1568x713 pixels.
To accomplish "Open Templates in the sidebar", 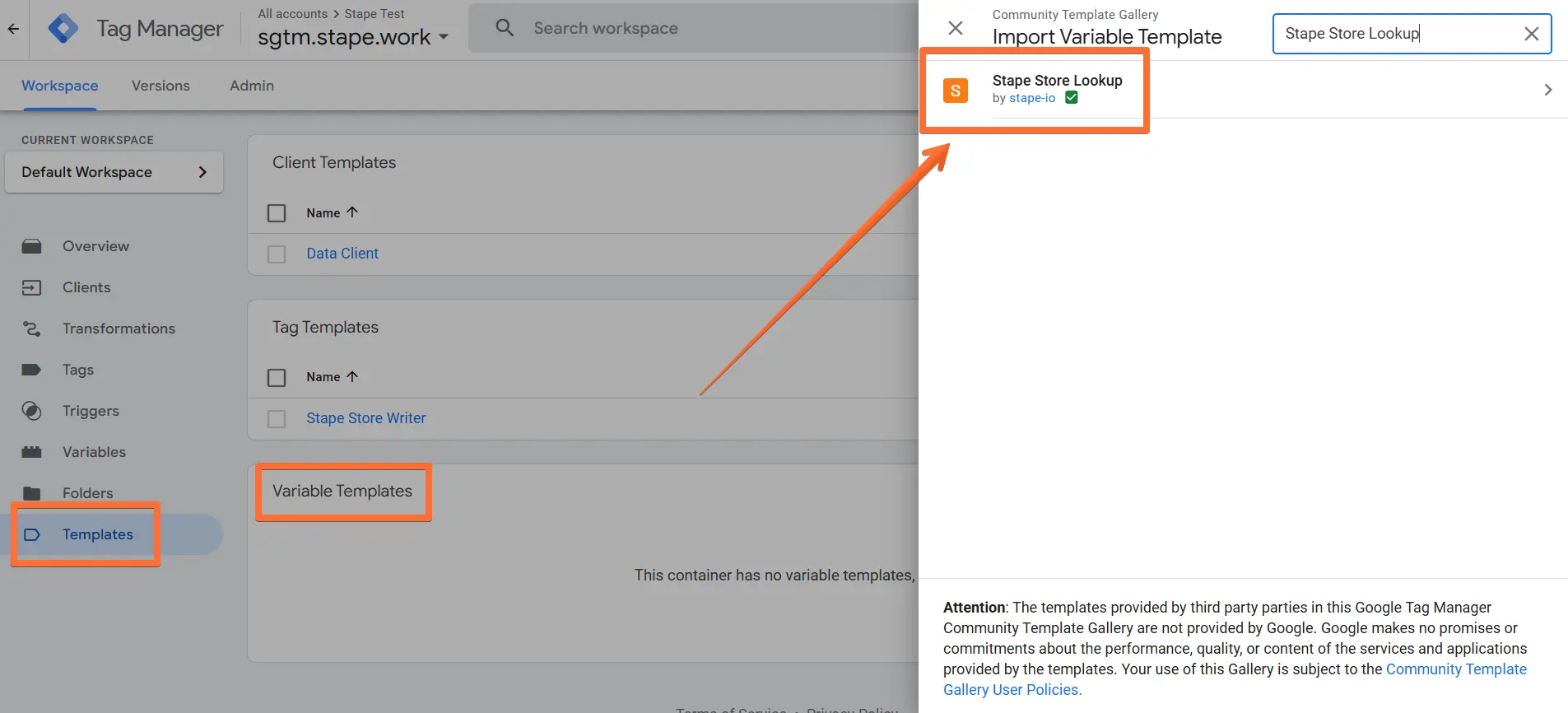I will 97,534.
